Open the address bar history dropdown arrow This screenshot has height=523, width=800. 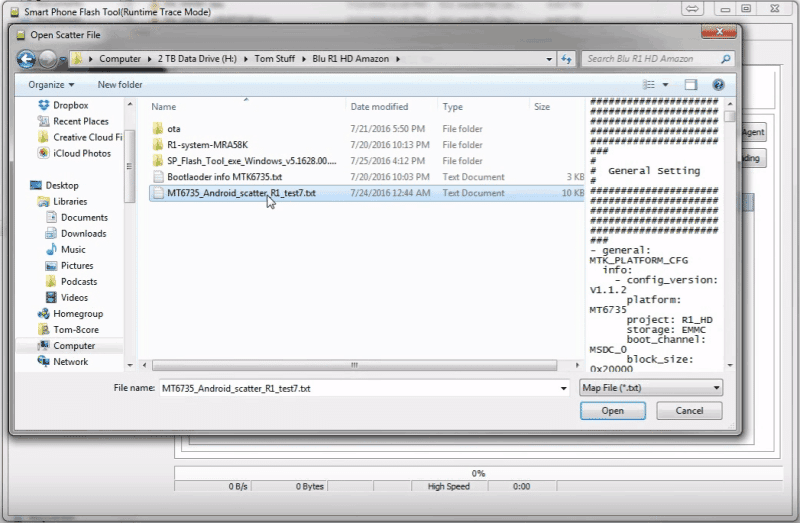click(x=549, y=59)
